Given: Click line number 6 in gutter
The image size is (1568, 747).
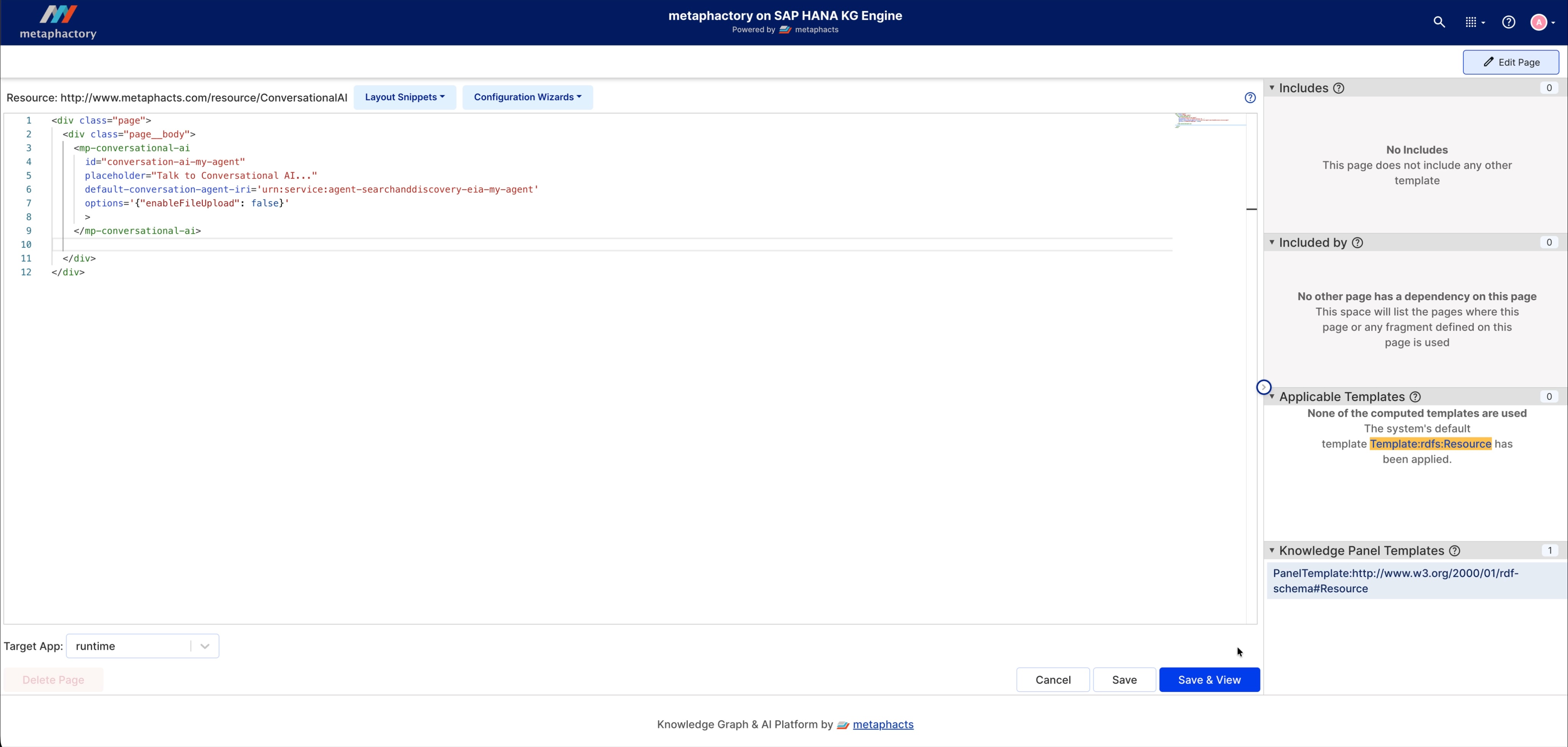Looking at the screenshot, I should click(28, 189).
